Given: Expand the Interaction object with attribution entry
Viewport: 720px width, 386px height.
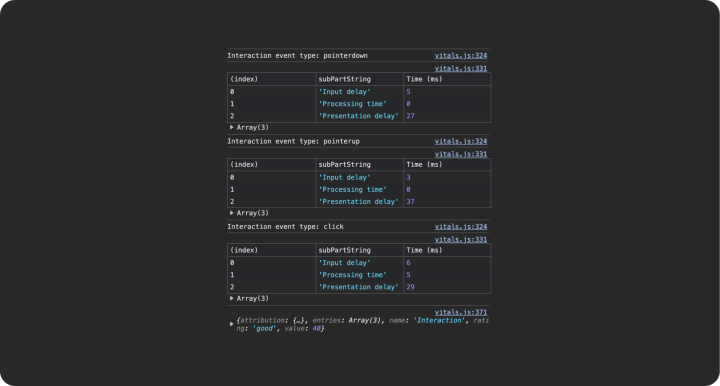Looking at the screenshot, I should pyautogui.click(x=231, y=324).
